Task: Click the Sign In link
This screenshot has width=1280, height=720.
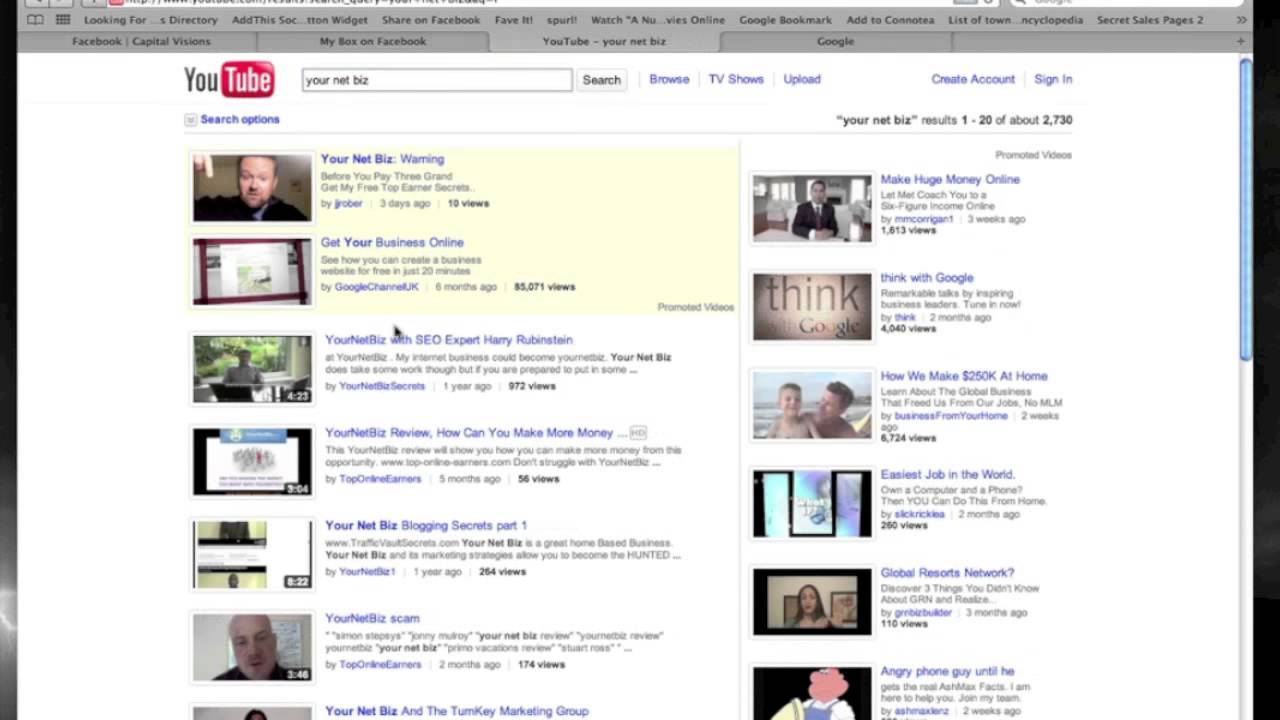Action: [x=1053, y=79]
